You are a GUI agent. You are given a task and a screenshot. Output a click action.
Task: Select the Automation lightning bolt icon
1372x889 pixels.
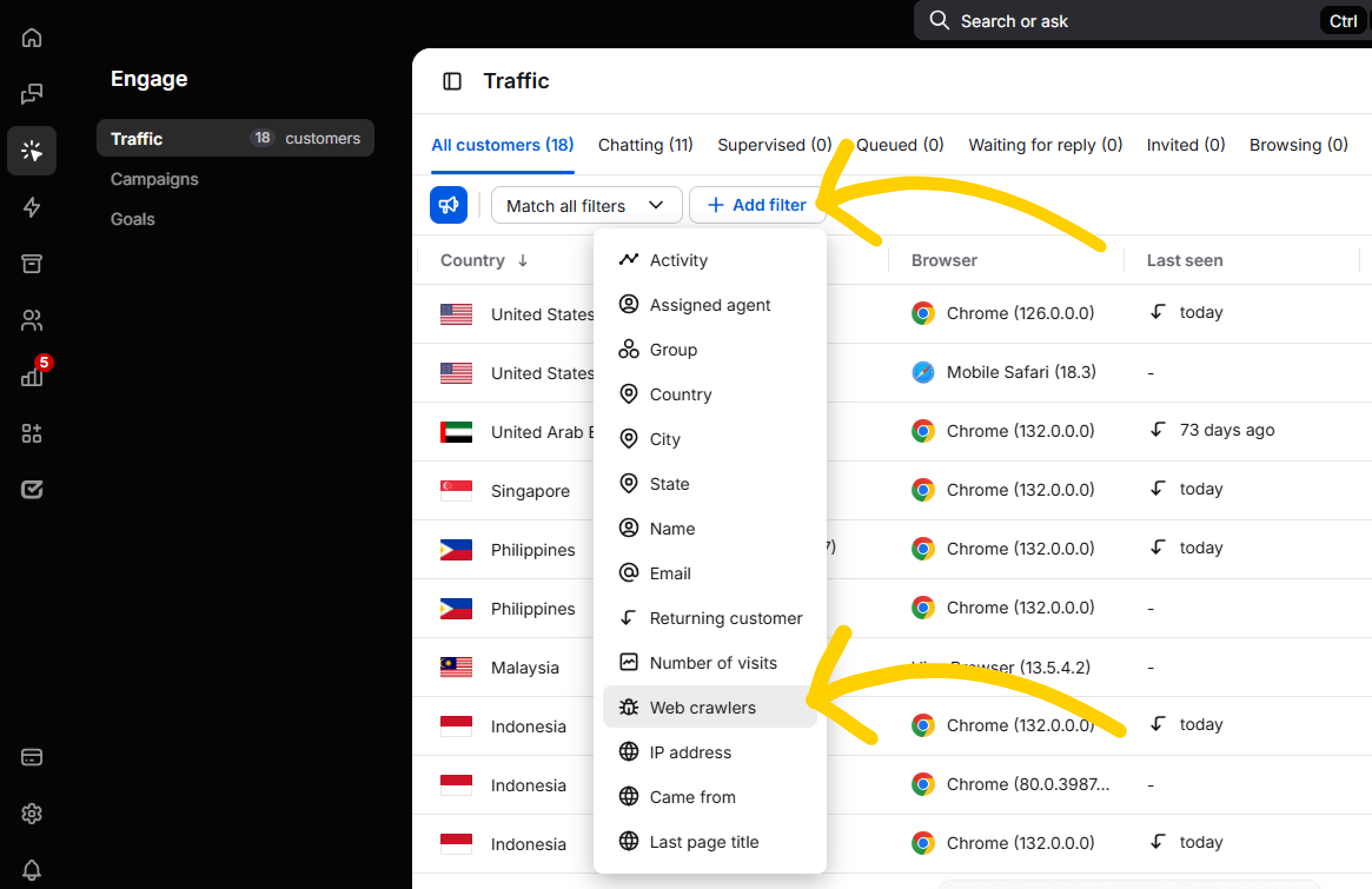[31, 207]
